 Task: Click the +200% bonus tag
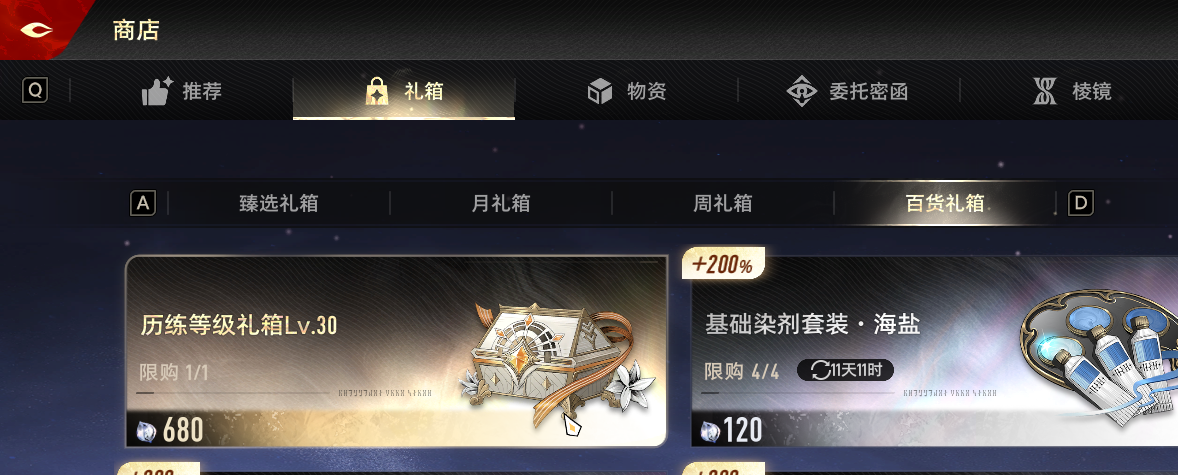(723, 265)
